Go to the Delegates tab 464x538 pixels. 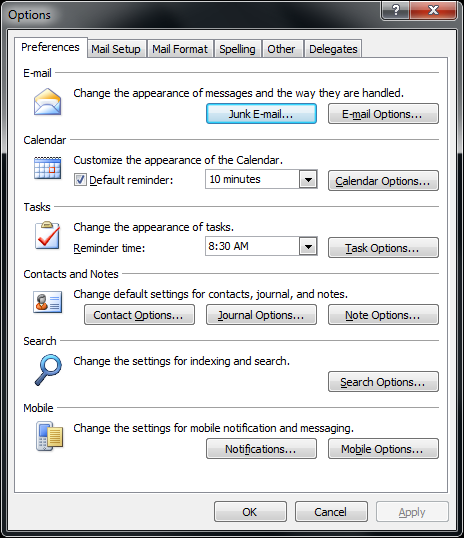click(333, 49)
